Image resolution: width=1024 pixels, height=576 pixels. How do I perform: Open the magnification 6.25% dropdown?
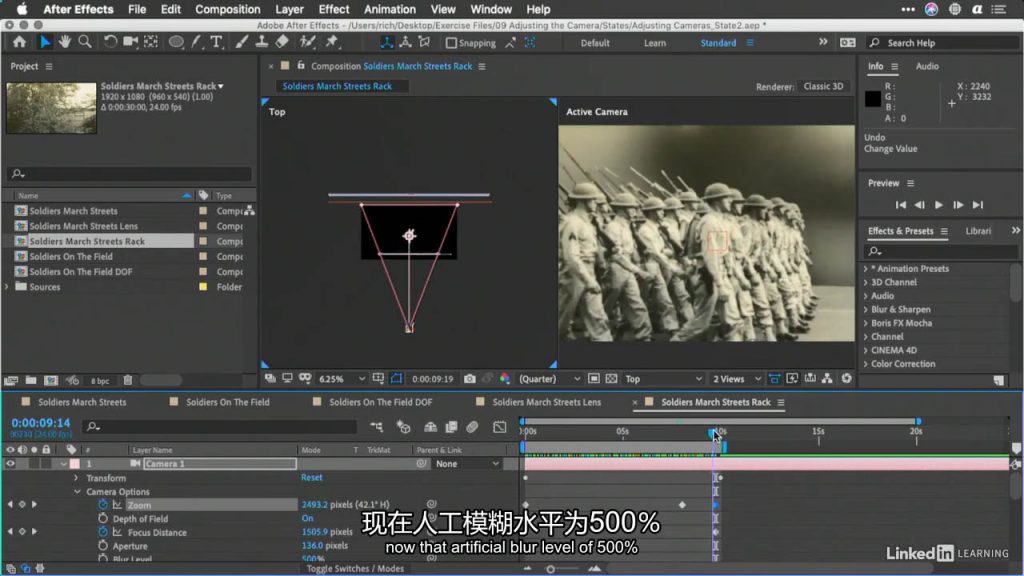click(341, 379)
